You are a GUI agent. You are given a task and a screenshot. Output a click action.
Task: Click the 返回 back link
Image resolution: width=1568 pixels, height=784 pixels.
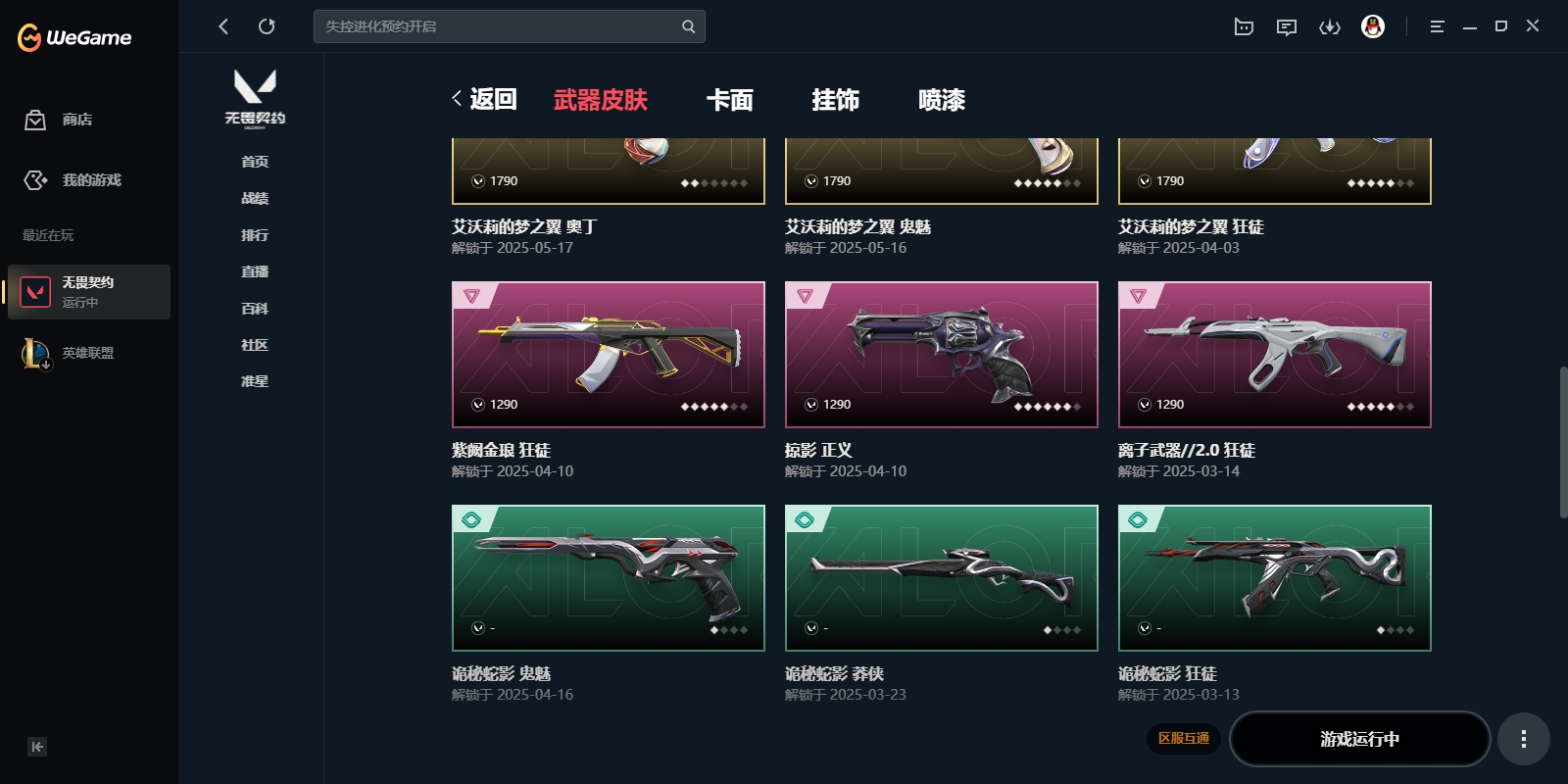(484, 99)
